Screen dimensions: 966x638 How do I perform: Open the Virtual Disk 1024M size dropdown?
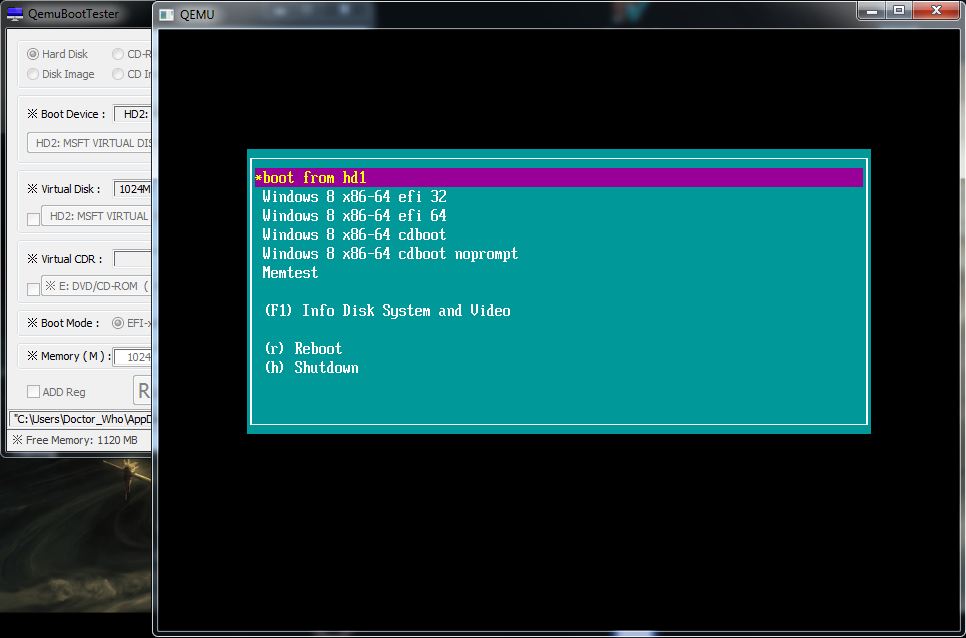click(x=133, y=189)
